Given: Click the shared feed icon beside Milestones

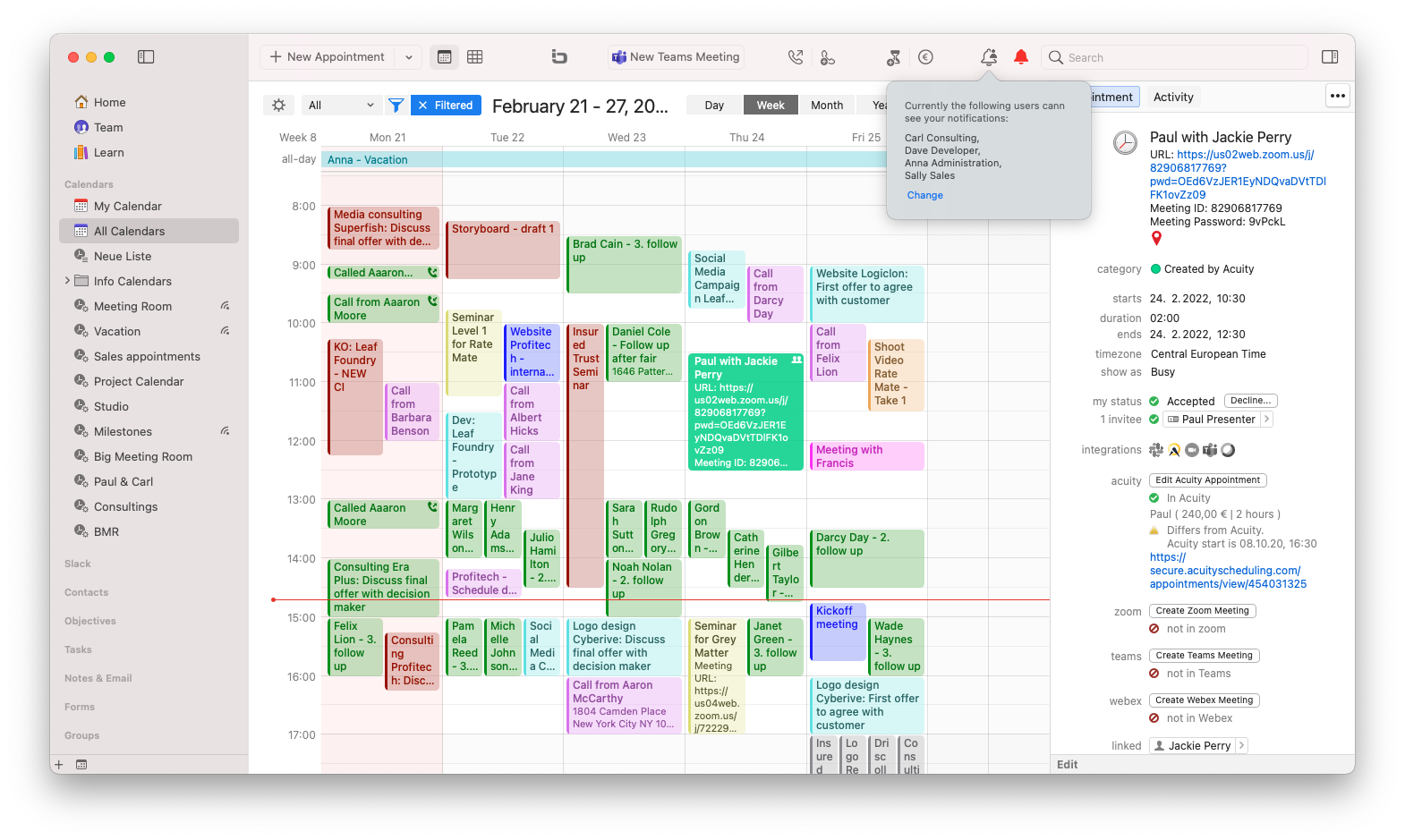Looking at the screenshot, I should pos(226,431).
